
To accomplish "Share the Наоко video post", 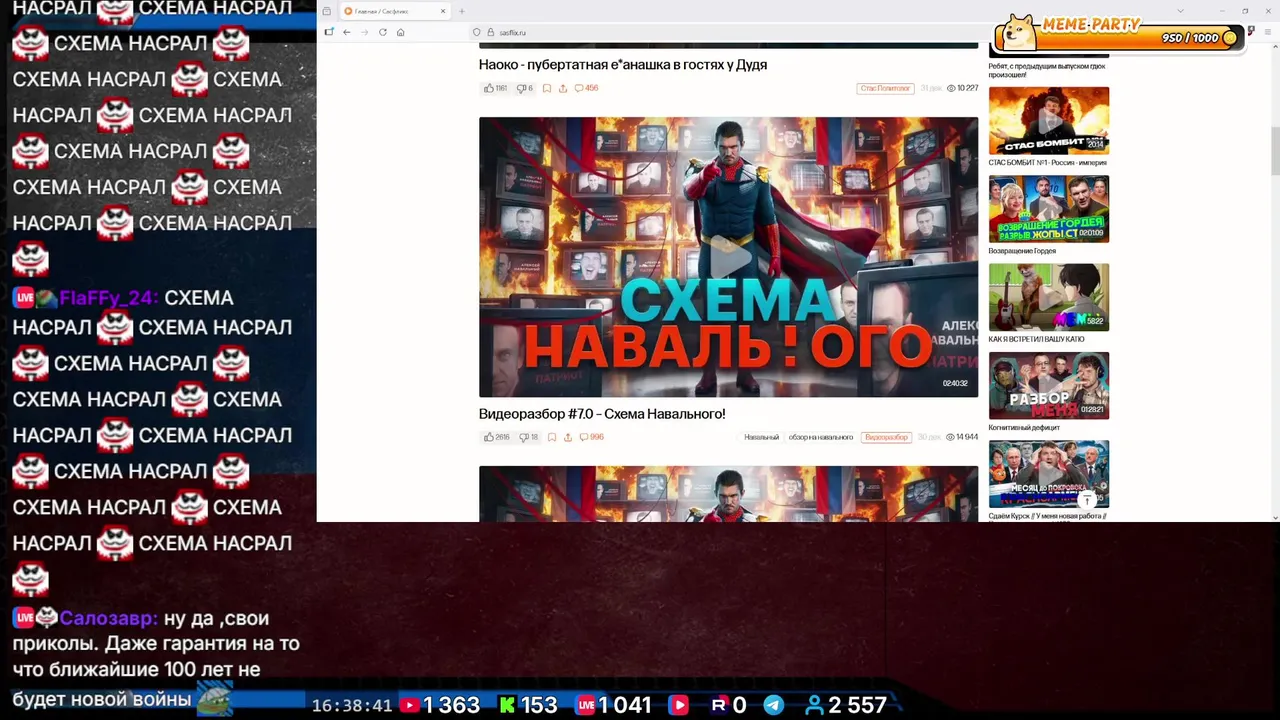I will pyautogui.click(x=563, y=88).
